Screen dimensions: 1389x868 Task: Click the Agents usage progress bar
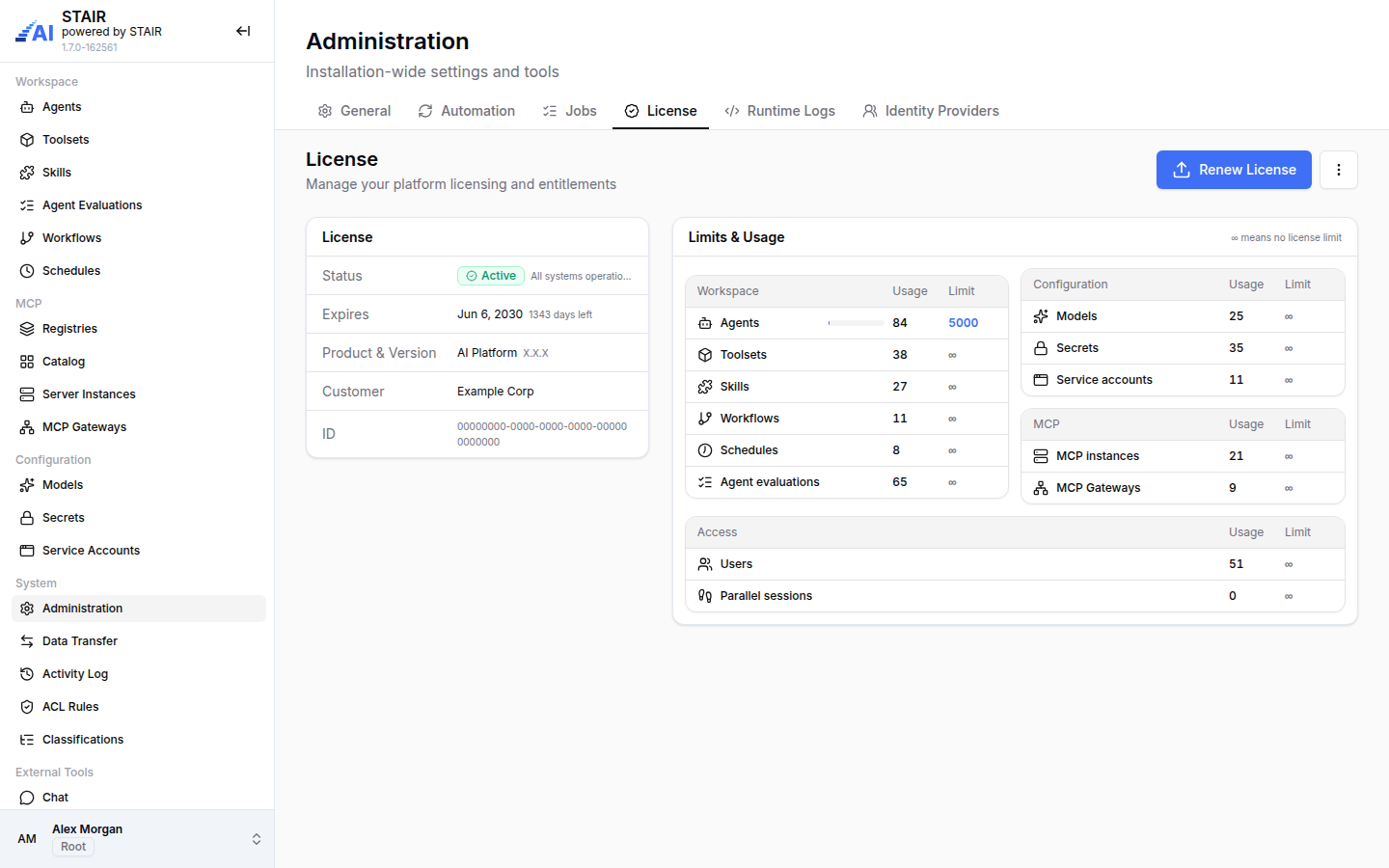tap(857, 323)
